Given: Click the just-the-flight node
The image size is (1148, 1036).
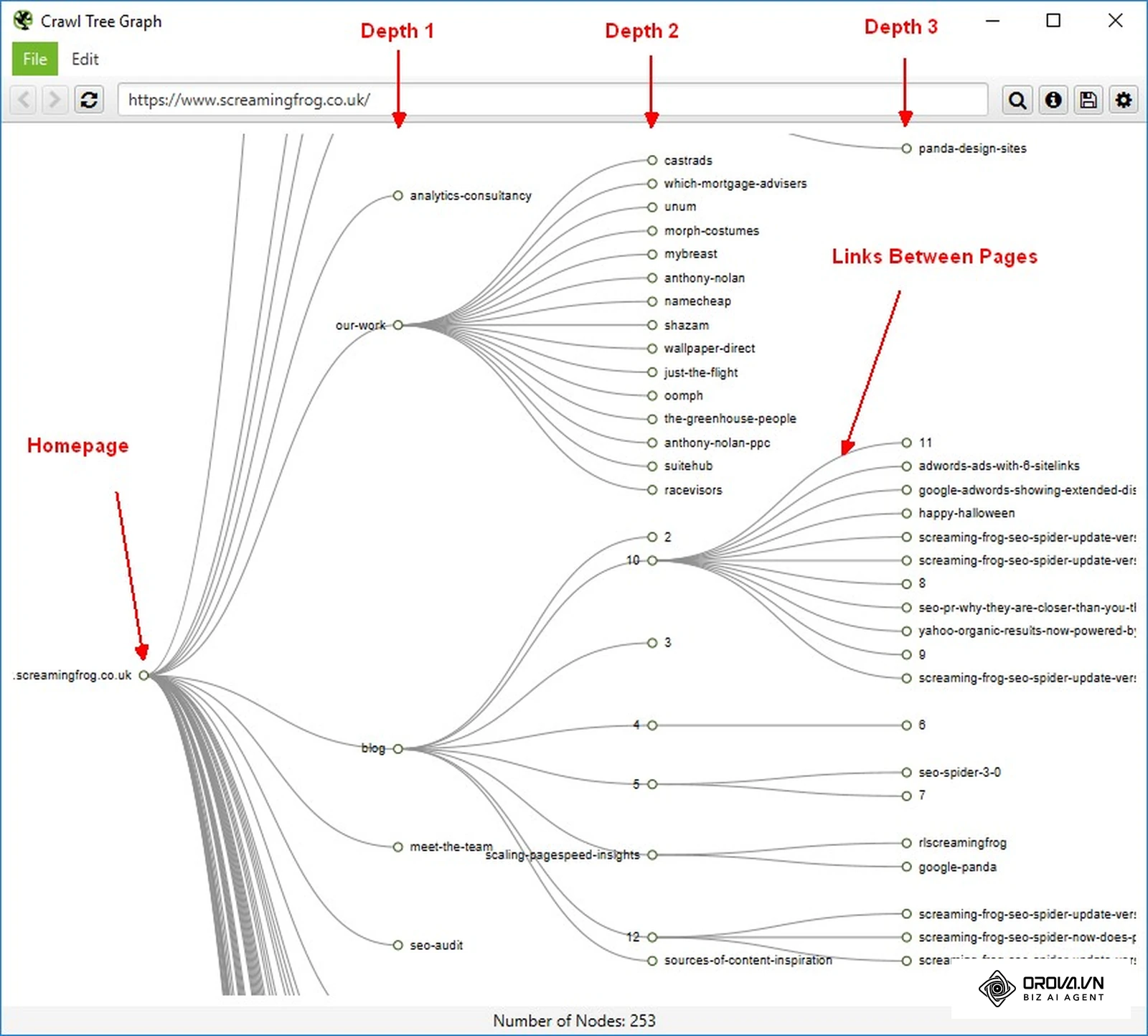Looking at the screenshot, I should coord(652,372).
